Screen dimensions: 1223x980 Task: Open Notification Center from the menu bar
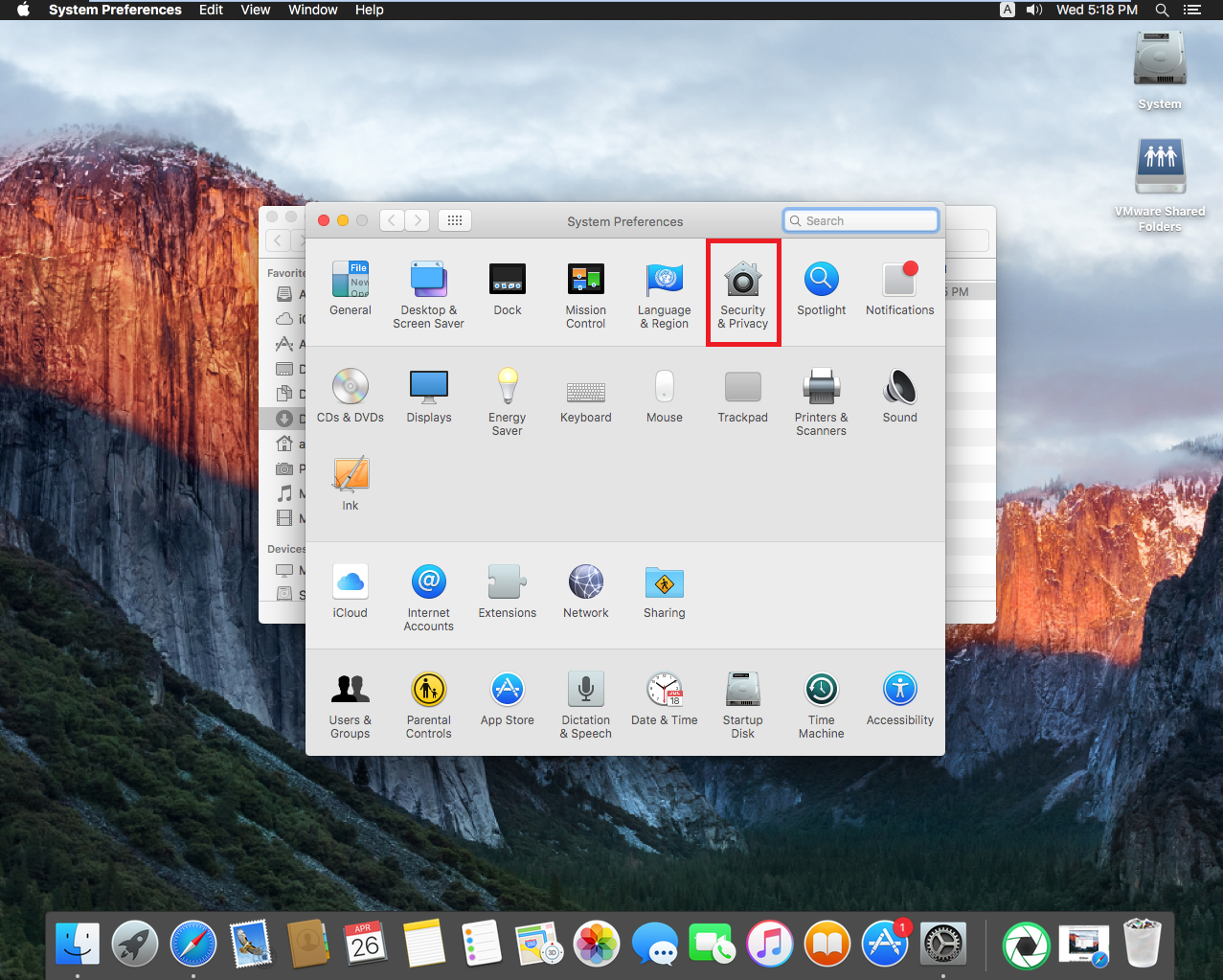1192,10
